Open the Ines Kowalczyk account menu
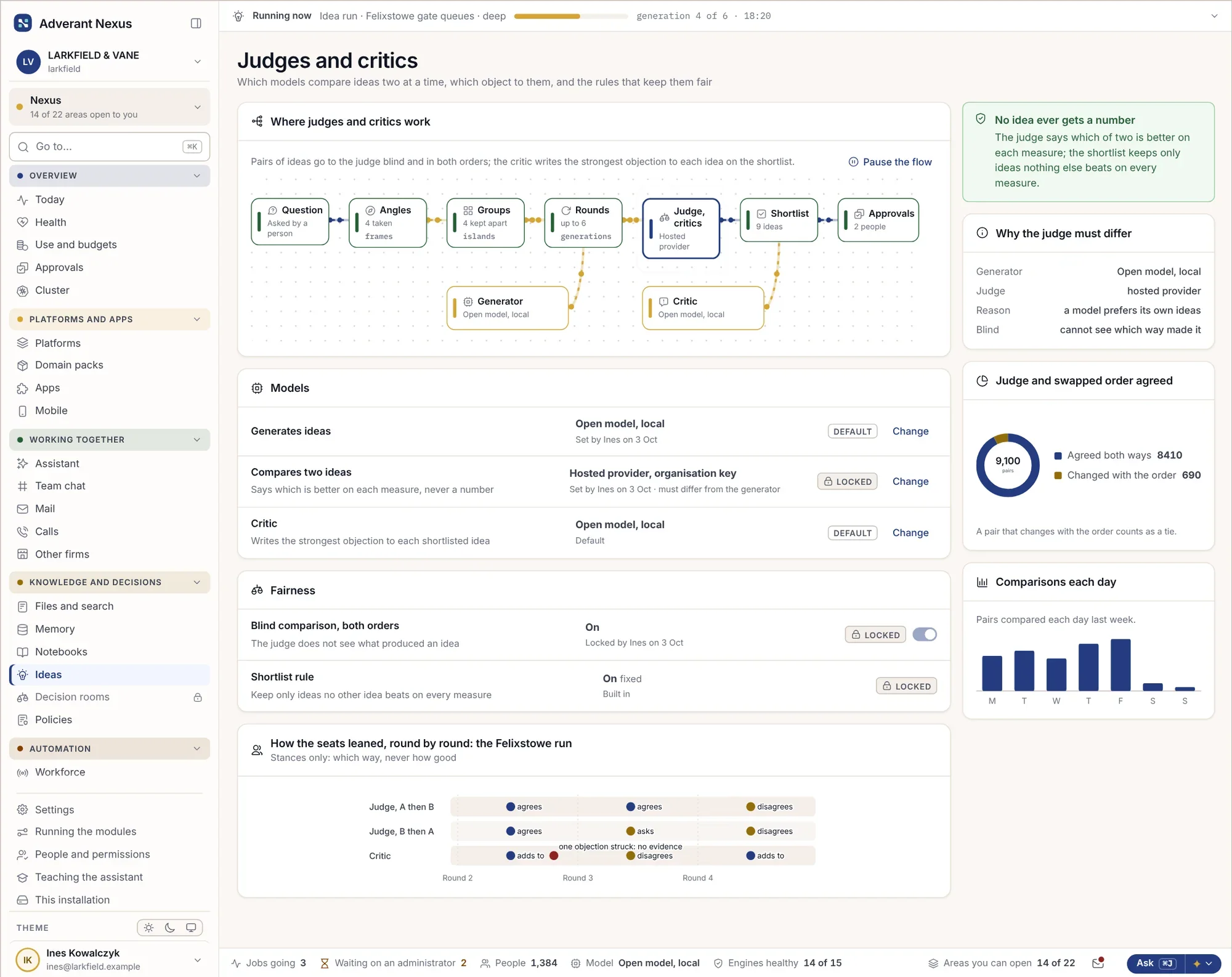 110,960
